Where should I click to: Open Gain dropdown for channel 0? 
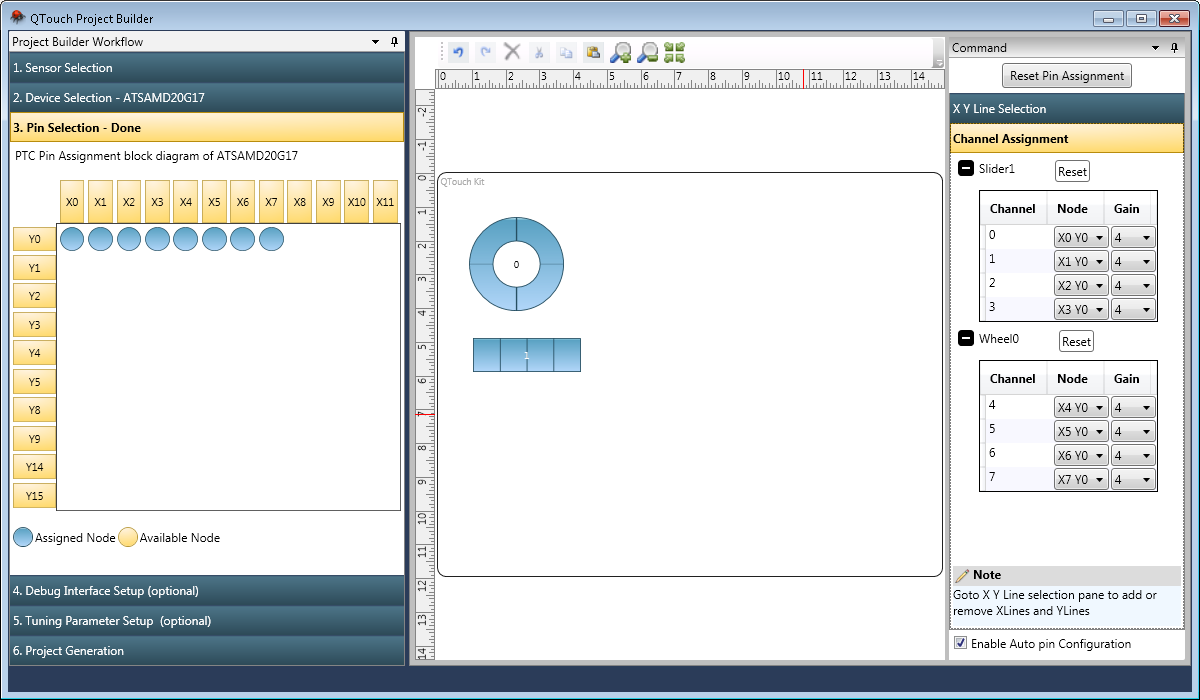click(x=1133, y=238)
